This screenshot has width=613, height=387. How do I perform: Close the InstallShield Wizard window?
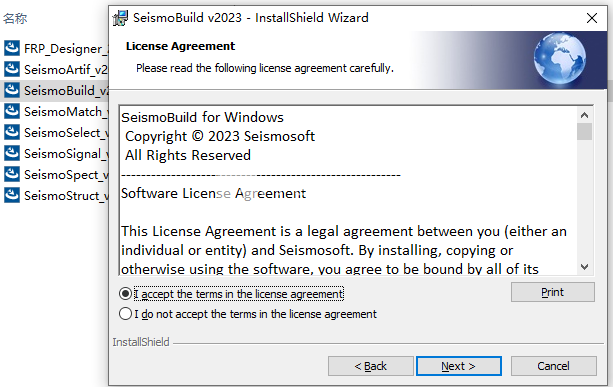(592, 18)
